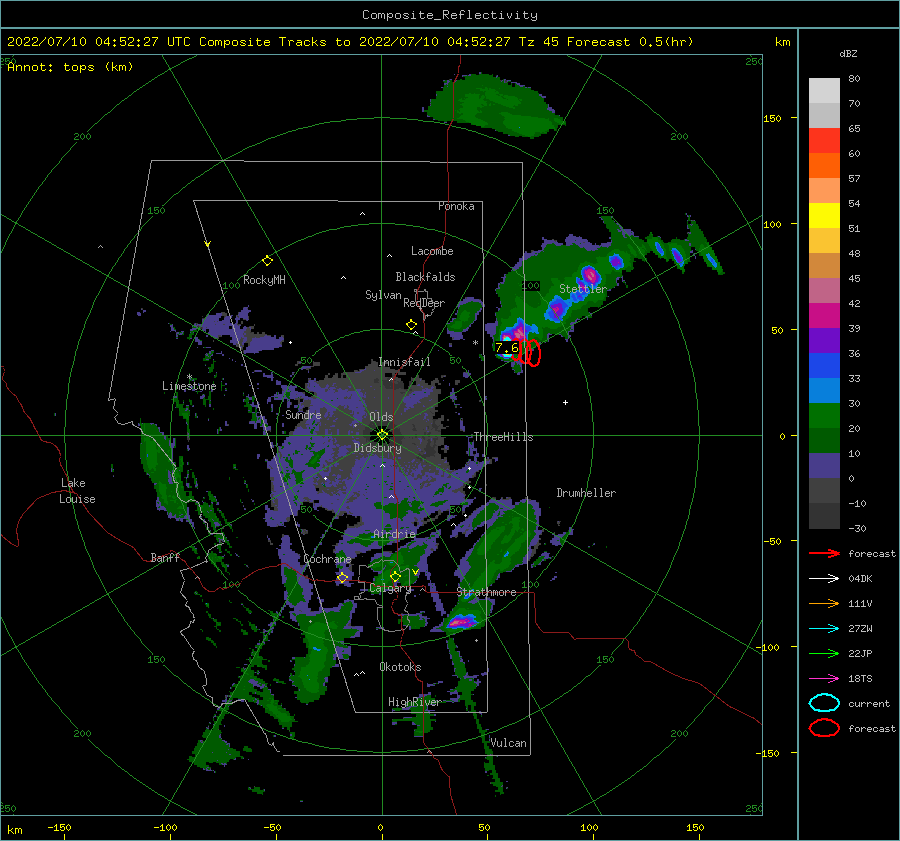Click the dBZ legend heading
900x841 pixels.
pyautogui.click(x=848, y=53)
